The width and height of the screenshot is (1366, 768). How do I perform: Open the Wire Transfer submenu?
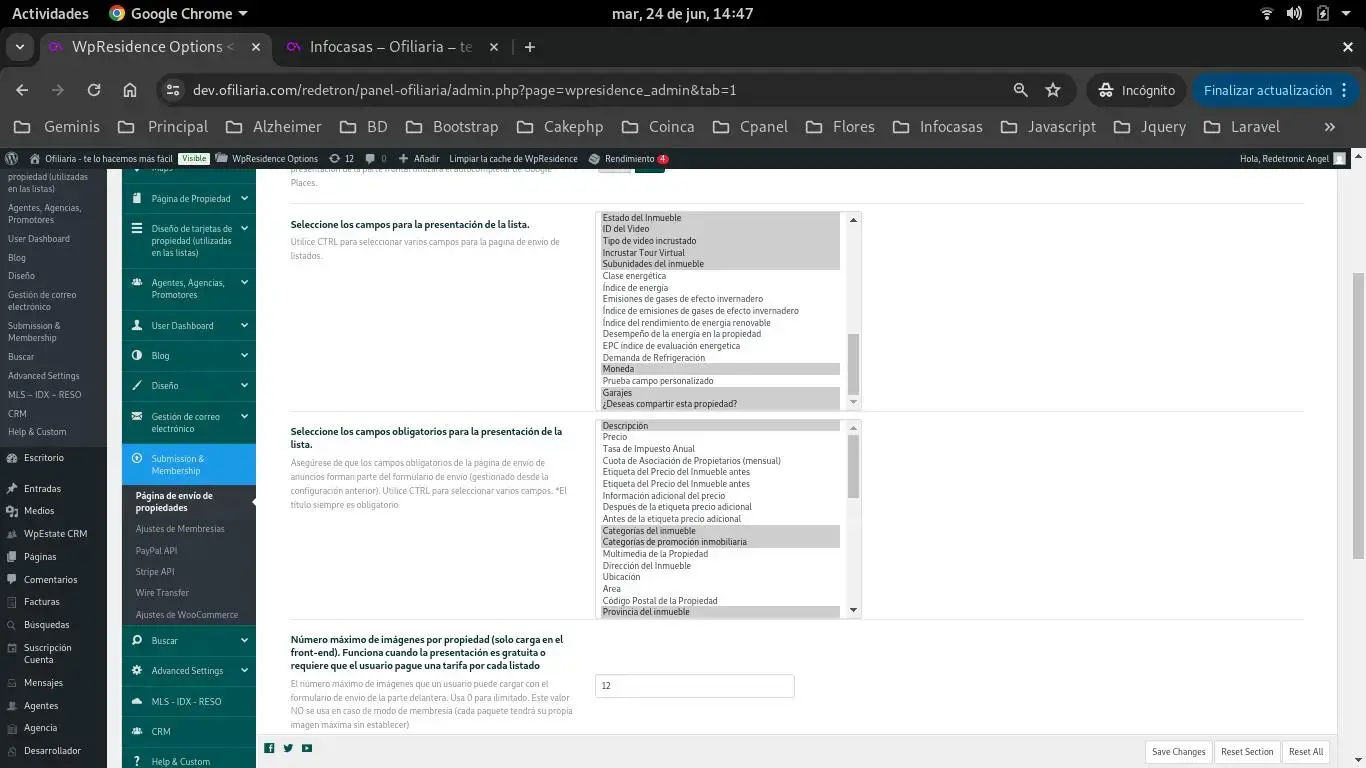point(162,593)
